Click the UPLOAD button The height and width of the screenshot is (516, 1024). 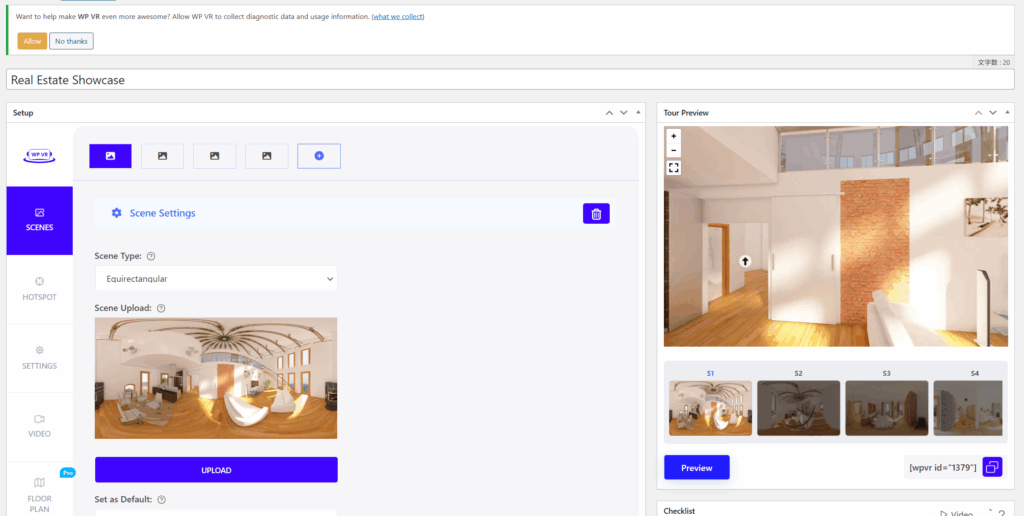(x=216, y=470)
